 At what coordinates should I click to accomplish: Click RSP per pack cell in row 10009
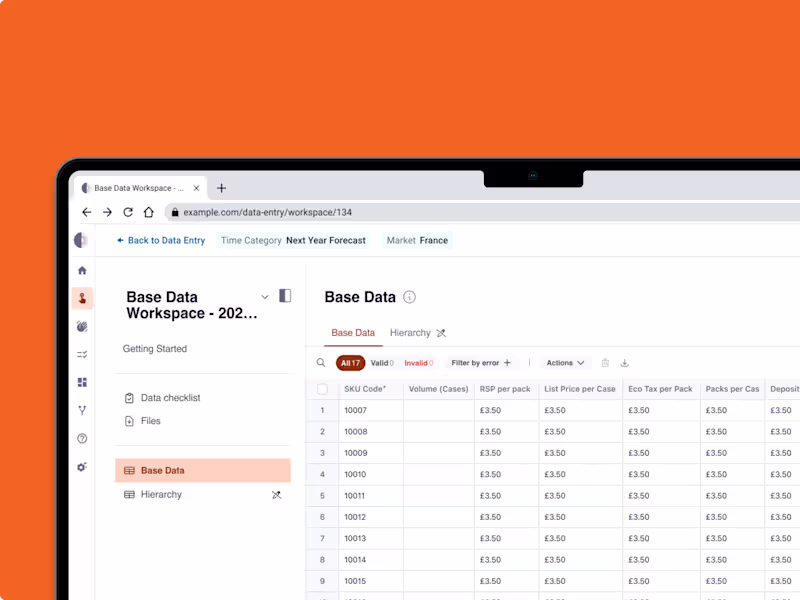pos(507,453)
